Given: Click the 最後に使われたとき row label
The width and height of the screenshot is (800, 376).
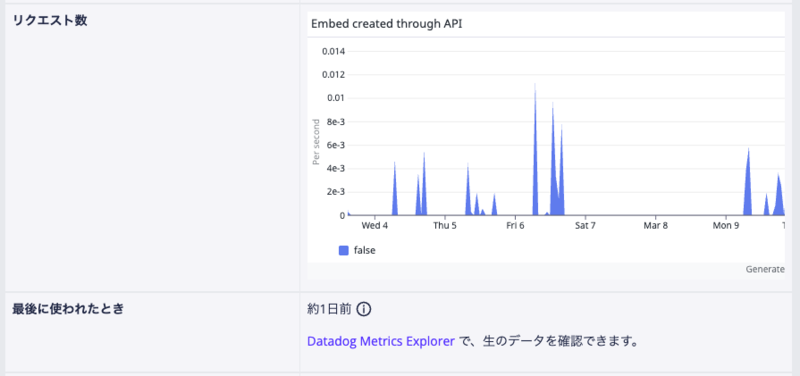Looking at the screenshot, I should 68,309.
